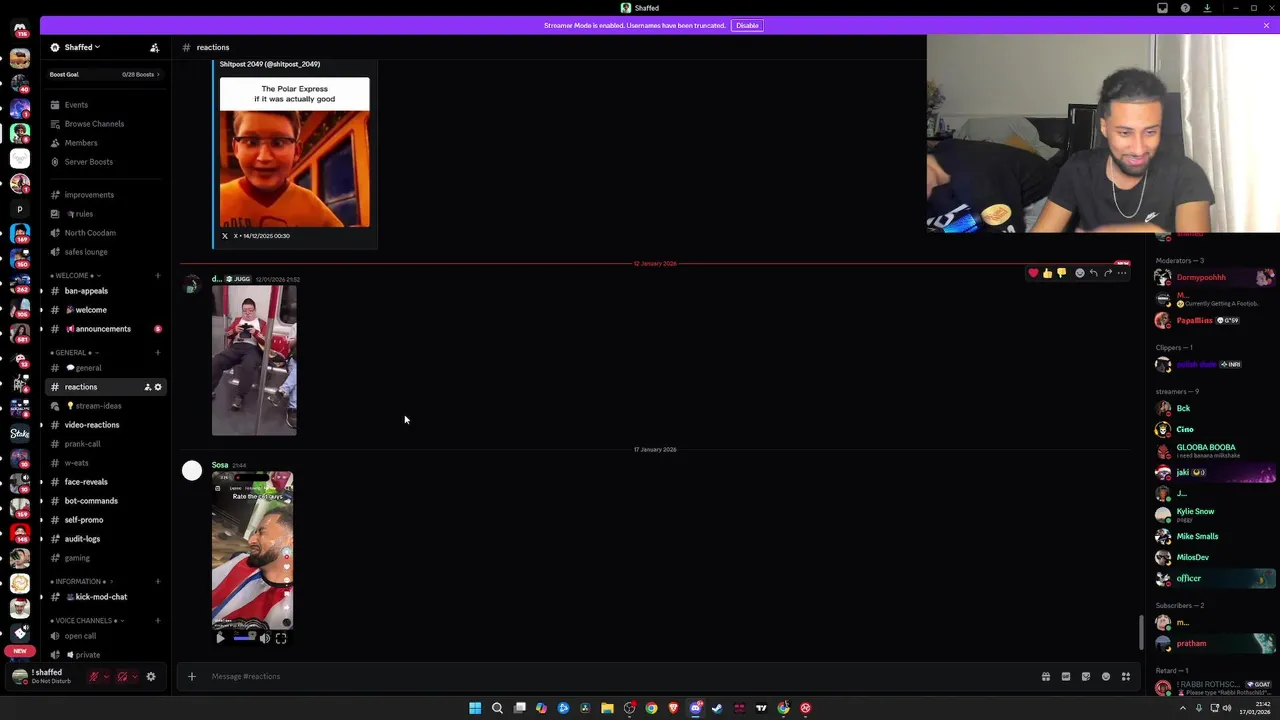Open the Shaffed server dropdown menu
Screen dimensions: 1280x720
82,47
